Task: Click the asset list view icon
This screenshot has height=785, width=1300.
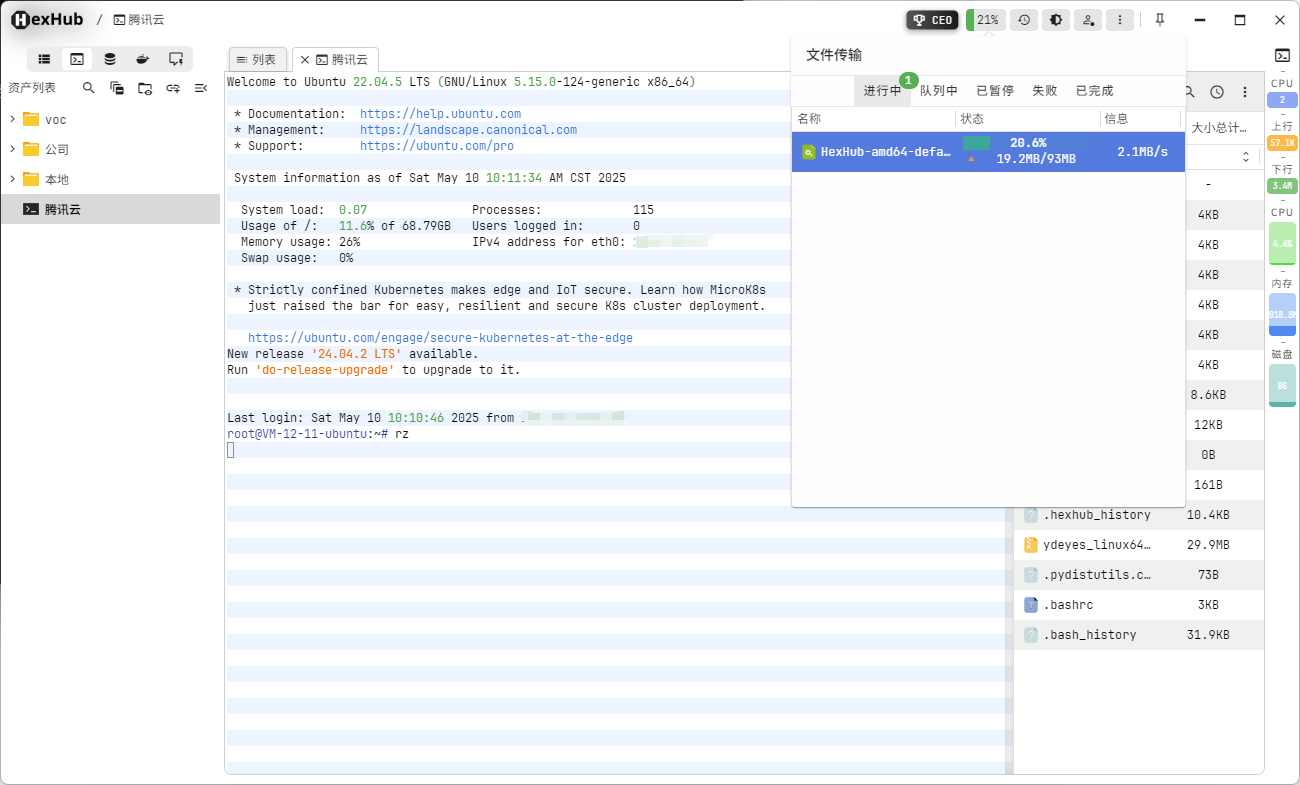Action: point(44,59)
